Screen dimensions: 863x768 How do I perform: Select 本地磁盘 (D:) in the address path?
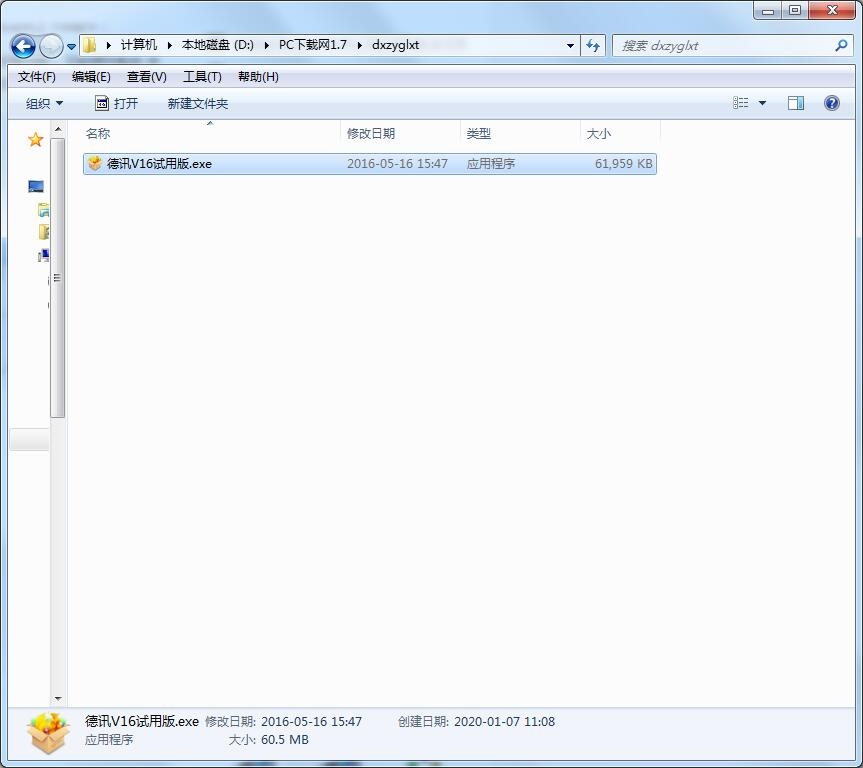click(217, 45)
